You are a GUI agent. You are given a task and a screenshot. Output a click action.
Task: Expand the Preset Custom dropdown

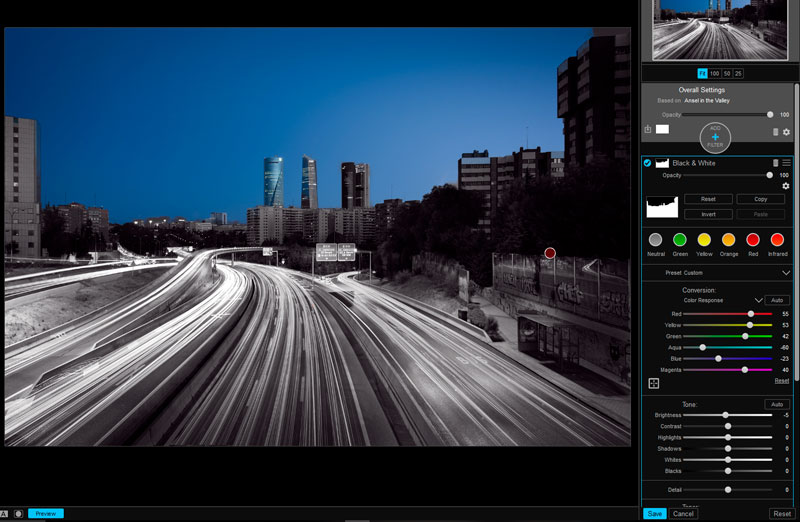coord(786,272)
